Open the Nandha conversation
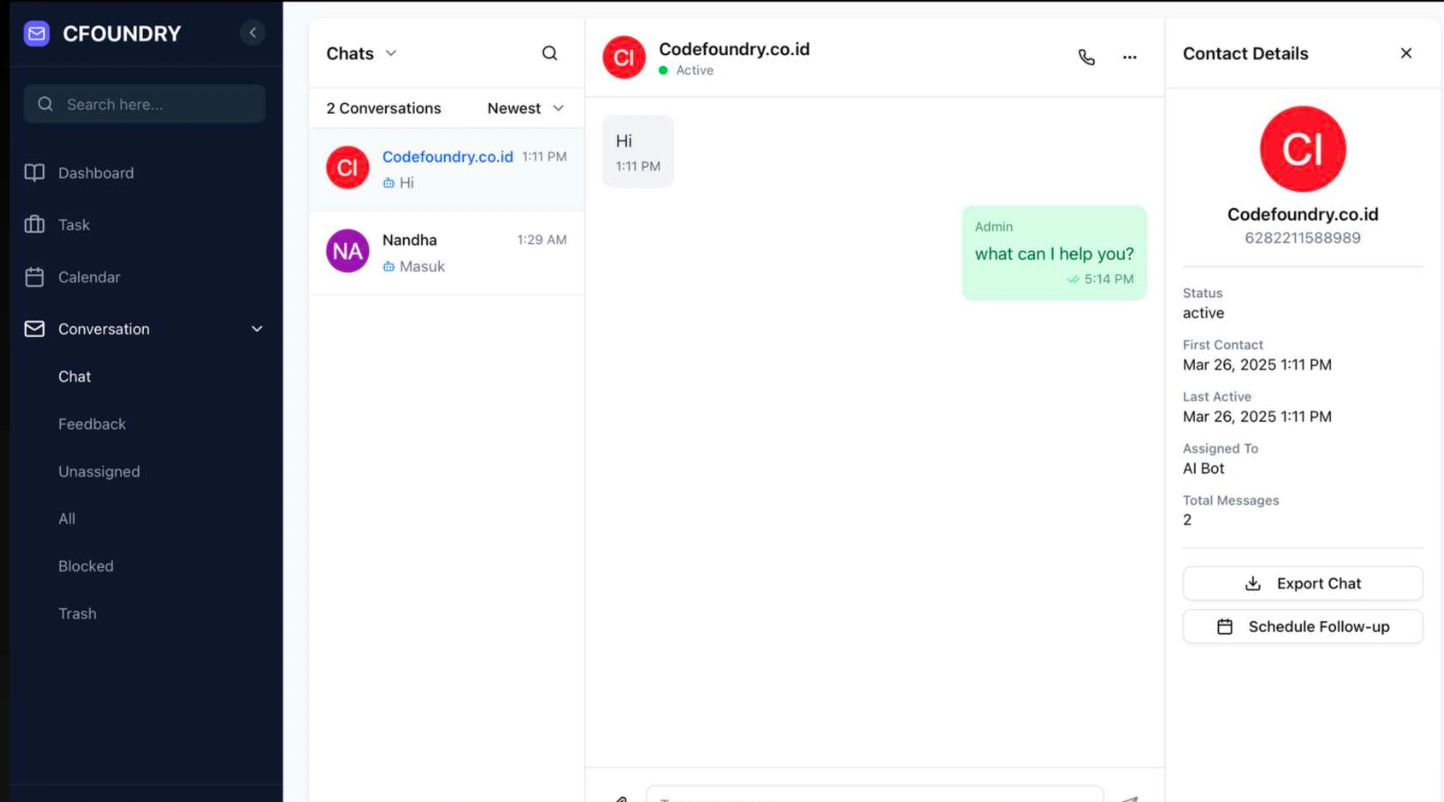Image resolution: width=1444 pixels, height=802 pixels. tap(446, 253)
